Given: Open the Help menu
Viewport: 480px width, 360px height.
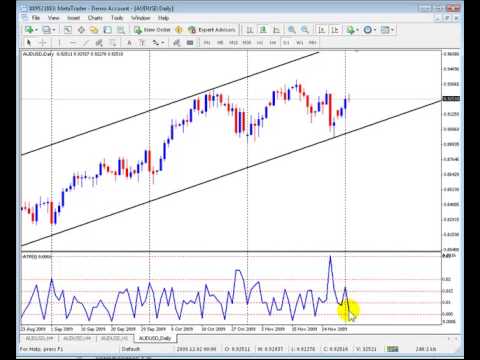Looking at the screenshot, I should [163, 18].
